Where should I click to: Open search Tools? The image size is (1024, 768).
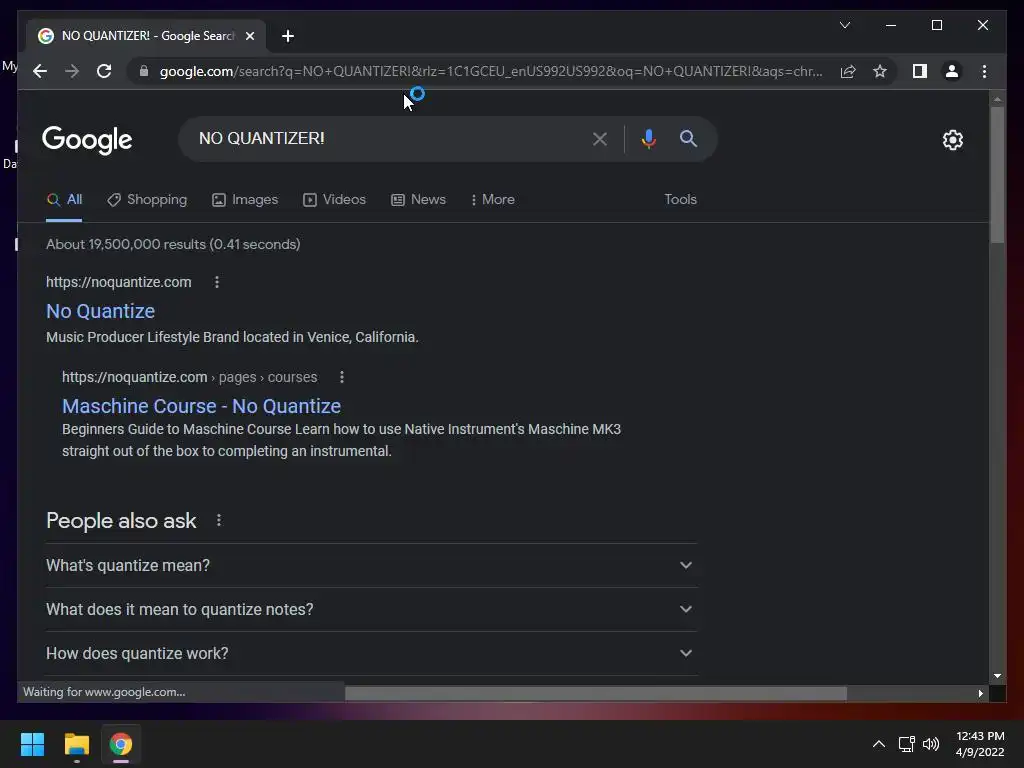(x=680, y=199)
